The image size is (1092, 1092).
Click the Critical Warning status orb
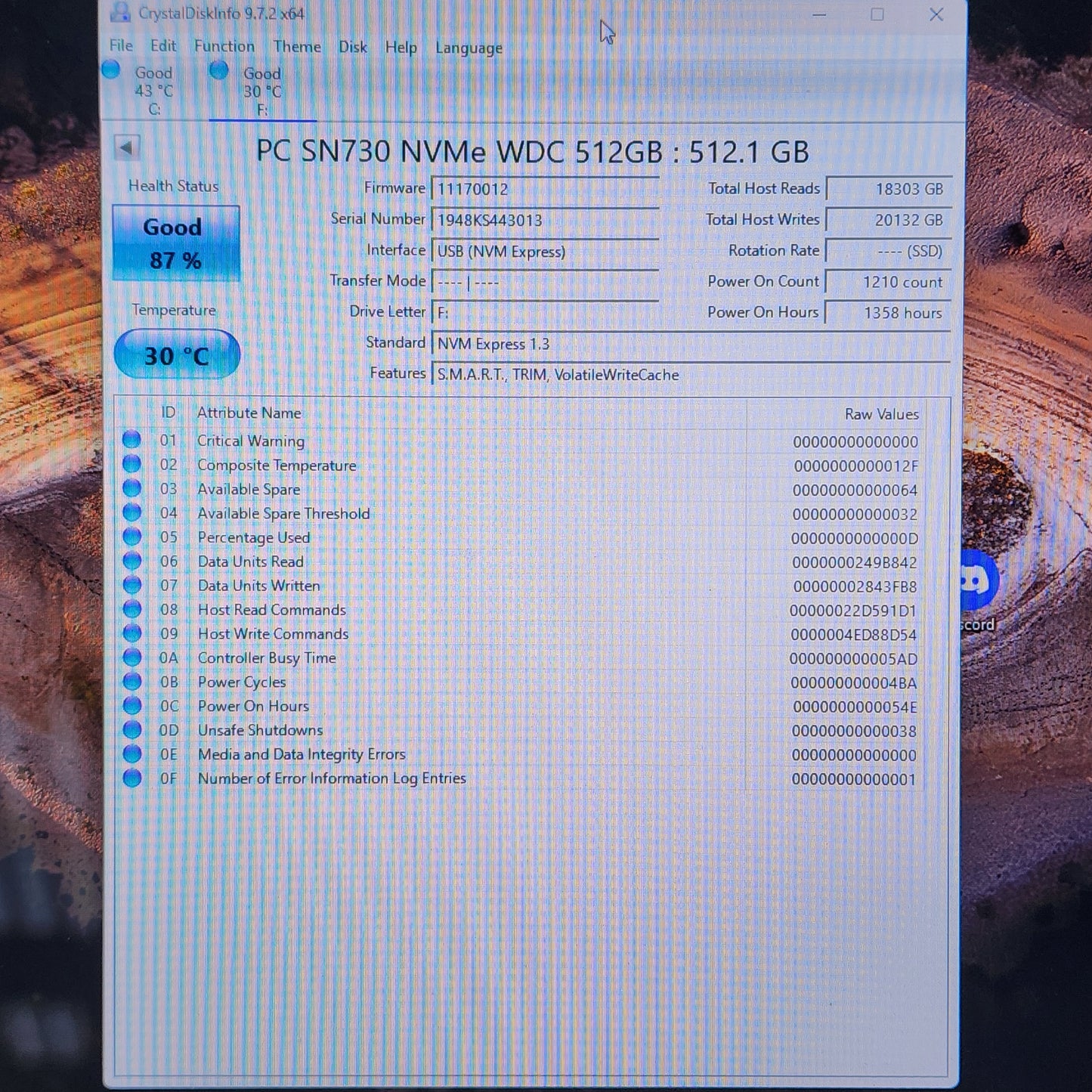(131, 439)
